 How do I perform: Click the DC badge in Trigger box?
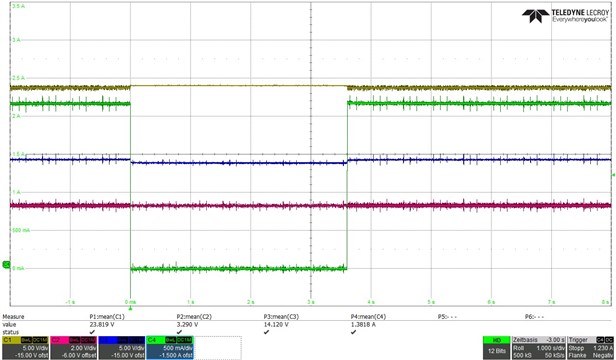pyautogui.click(x=609, y=340)
